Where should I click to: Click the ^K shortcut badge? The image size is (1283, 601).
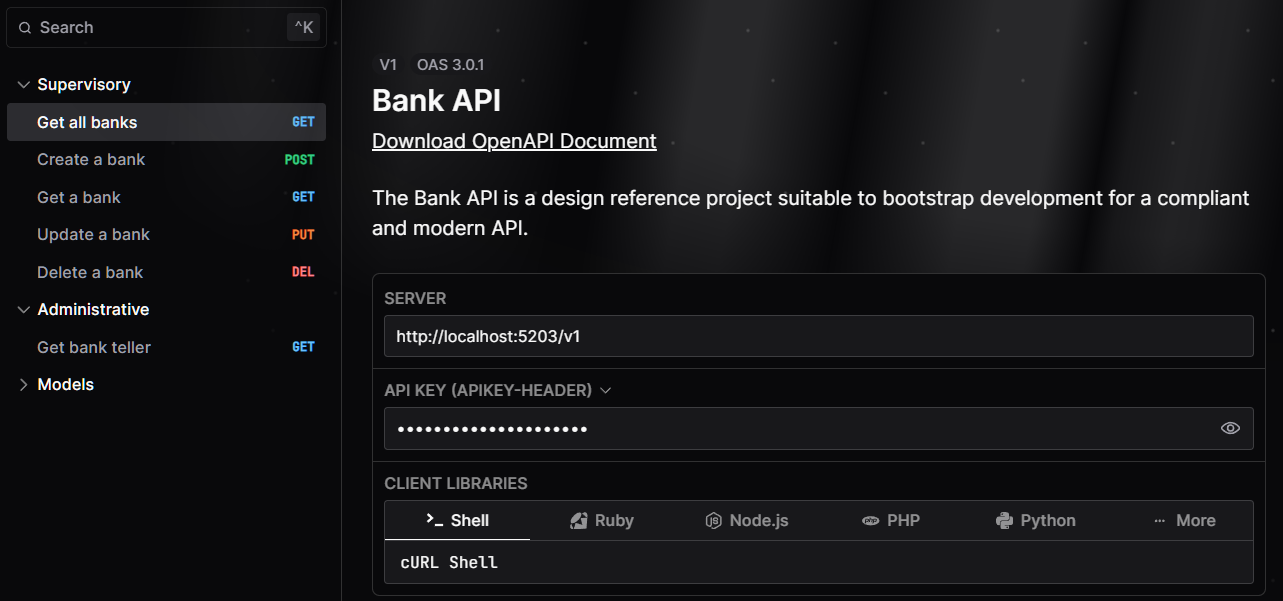coord(304,28)
